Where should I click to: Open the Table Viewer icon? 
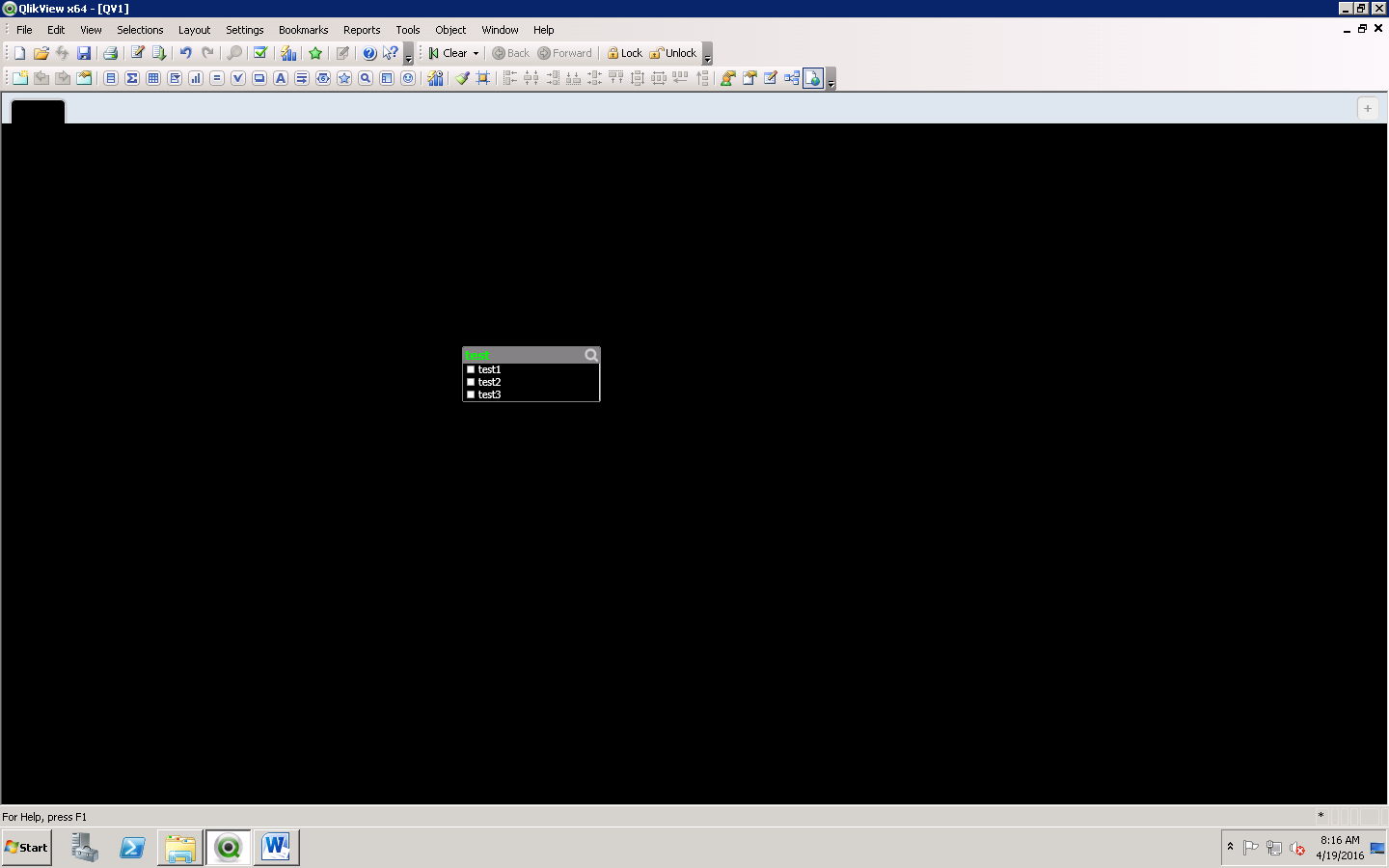(792, 78)
